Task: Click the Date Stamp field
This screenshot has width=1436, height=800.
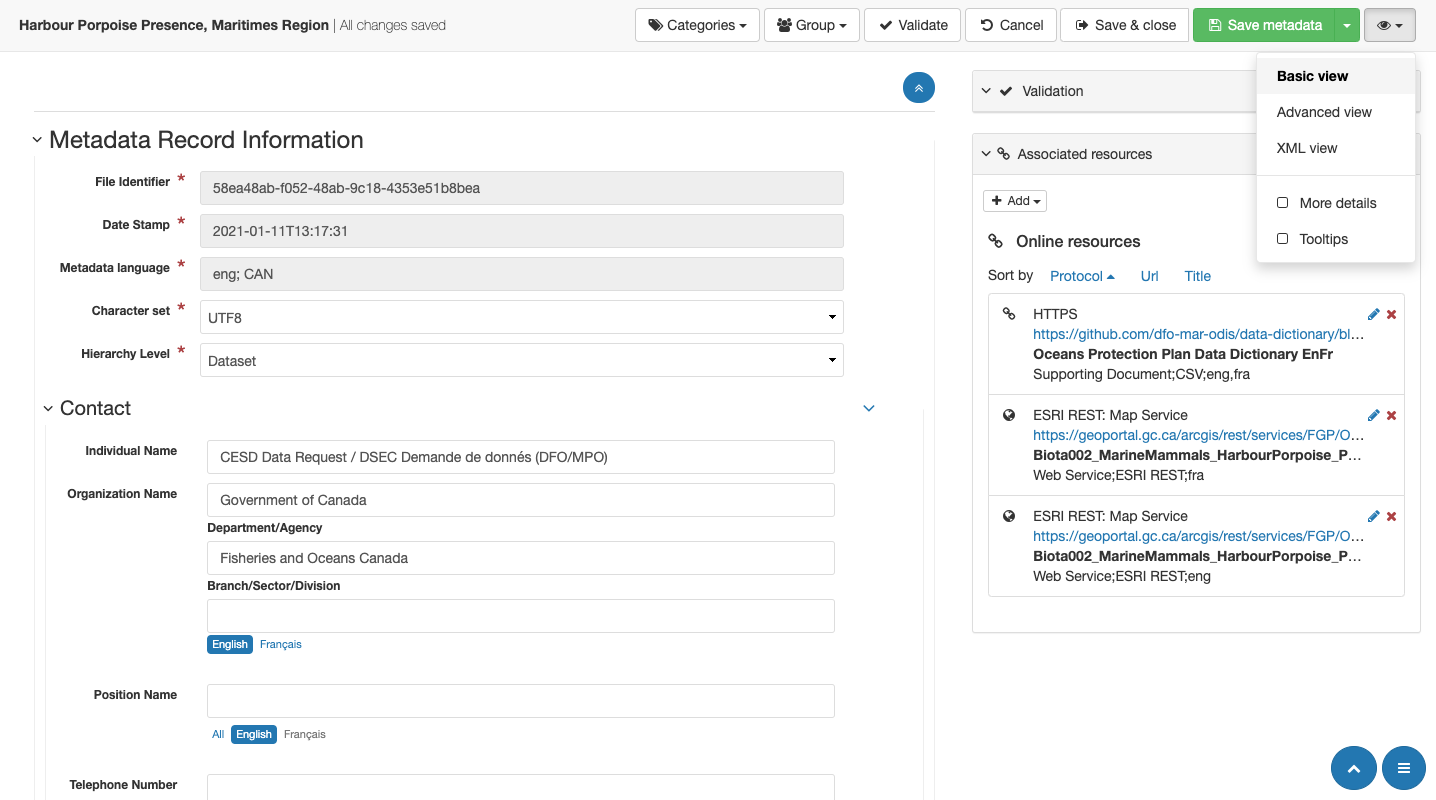Action: [x=522, y=231]
